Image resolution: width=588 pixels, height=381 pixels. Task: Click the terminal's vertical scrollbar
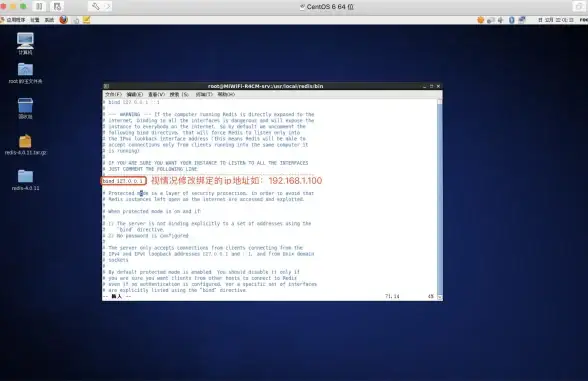click(440, 200)
